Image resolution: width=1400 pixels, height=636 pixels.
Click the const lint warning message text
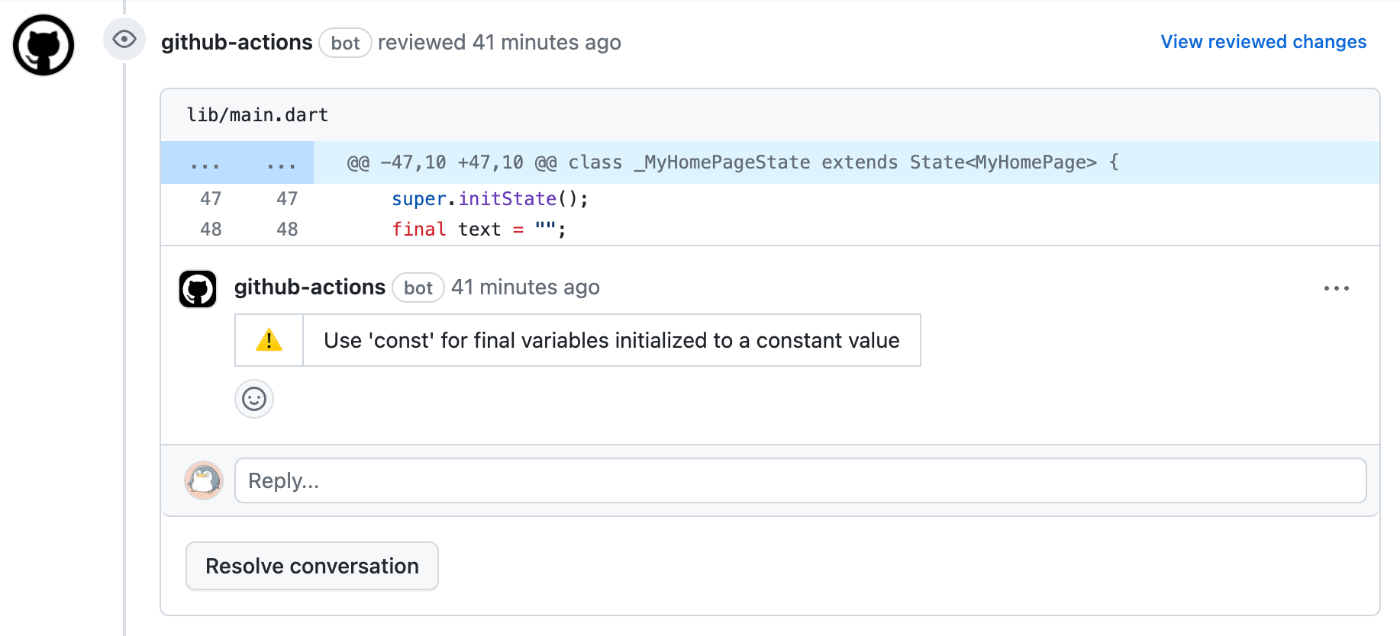point(611,341)
